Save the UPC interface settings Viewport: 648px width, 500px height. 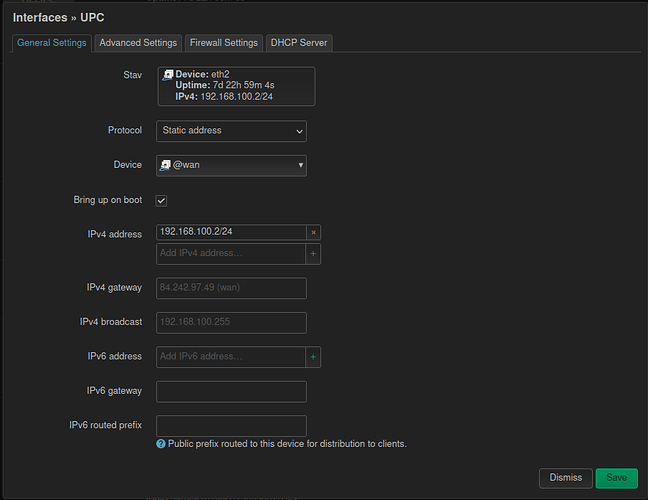(x=617, y=478)
